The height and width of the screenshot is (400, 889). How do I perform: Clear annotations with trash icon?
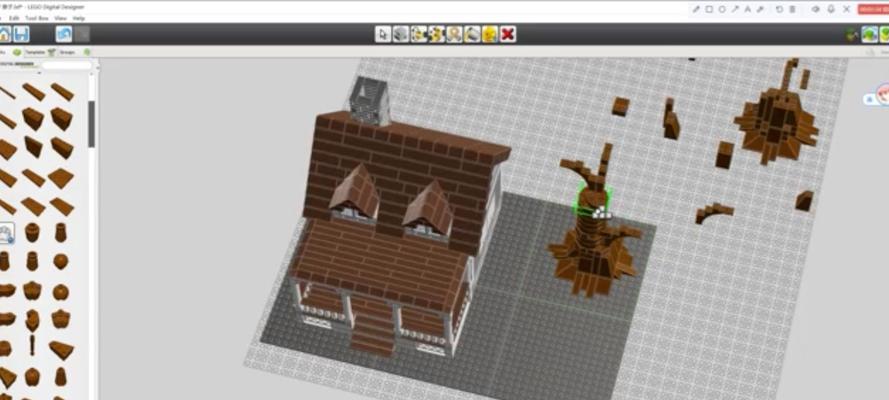point(792,9)
